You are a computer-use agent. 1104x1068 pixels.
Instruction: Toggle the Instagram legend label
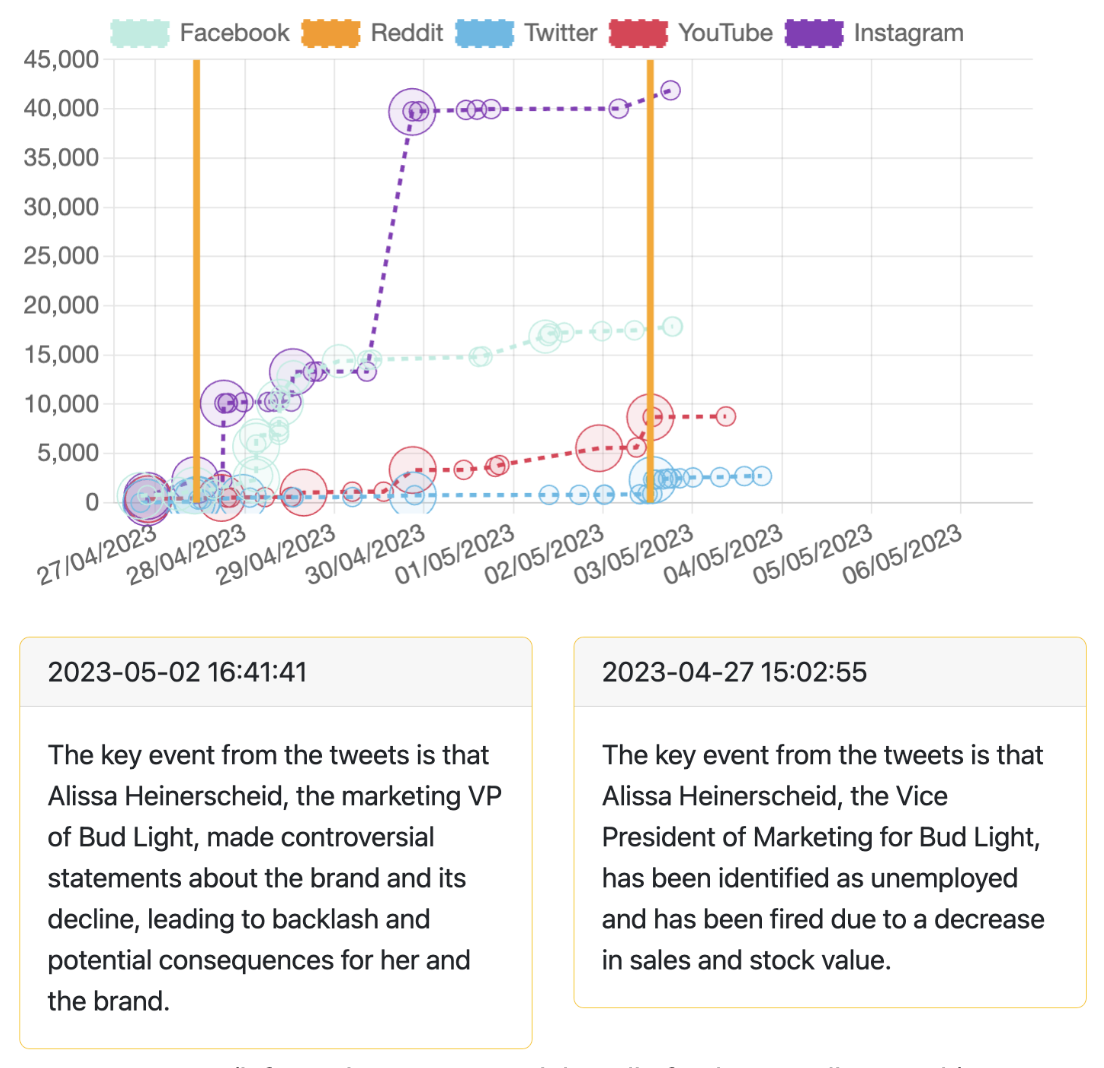908,33
